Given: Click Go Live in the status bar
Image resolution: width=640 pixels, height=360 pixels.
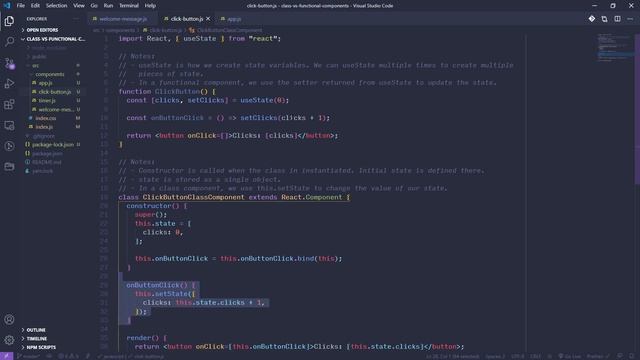Looking at the screenshot, I should (x=569, y=356).
